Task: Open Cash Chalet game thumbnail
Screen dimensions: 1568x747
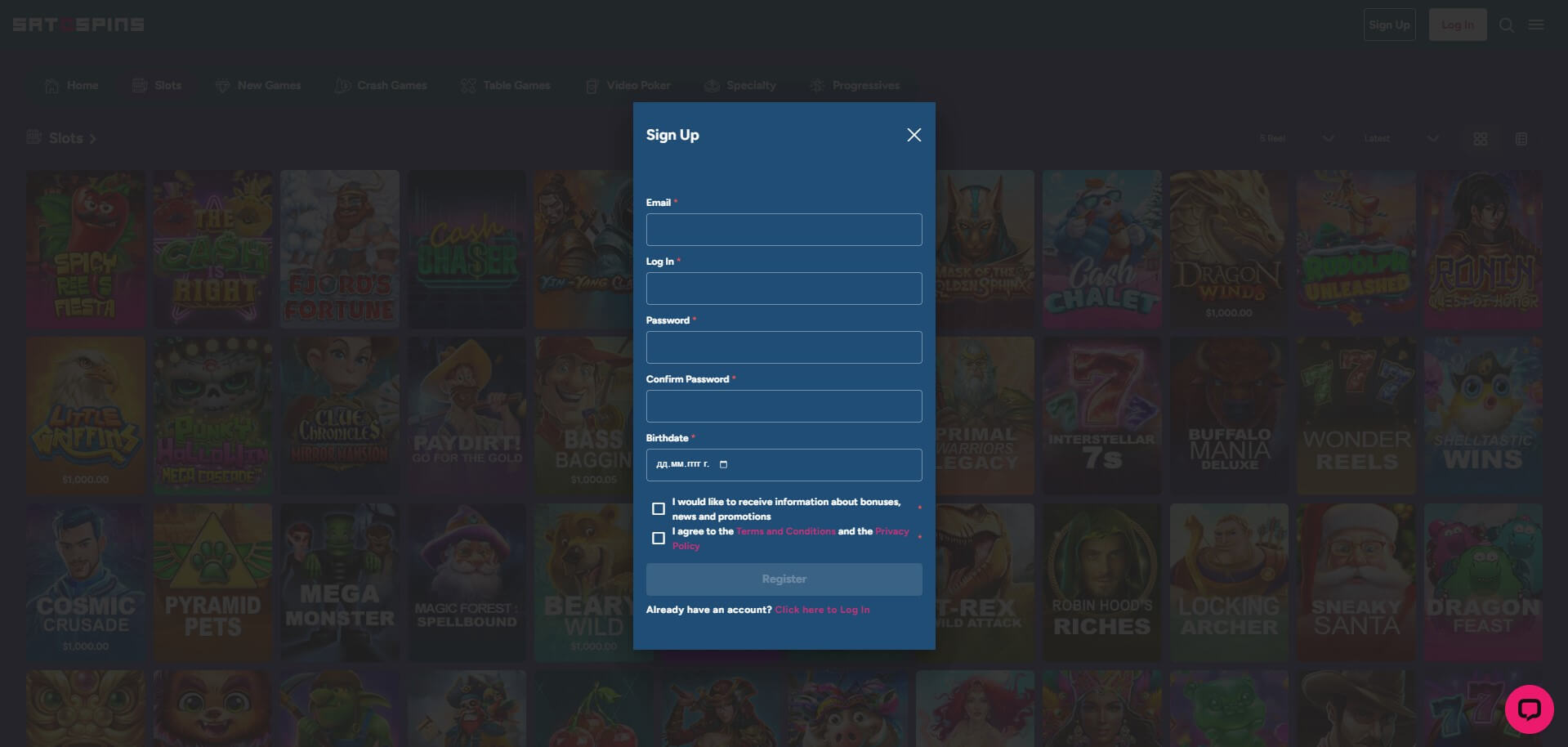Action: pos(1101,249)
